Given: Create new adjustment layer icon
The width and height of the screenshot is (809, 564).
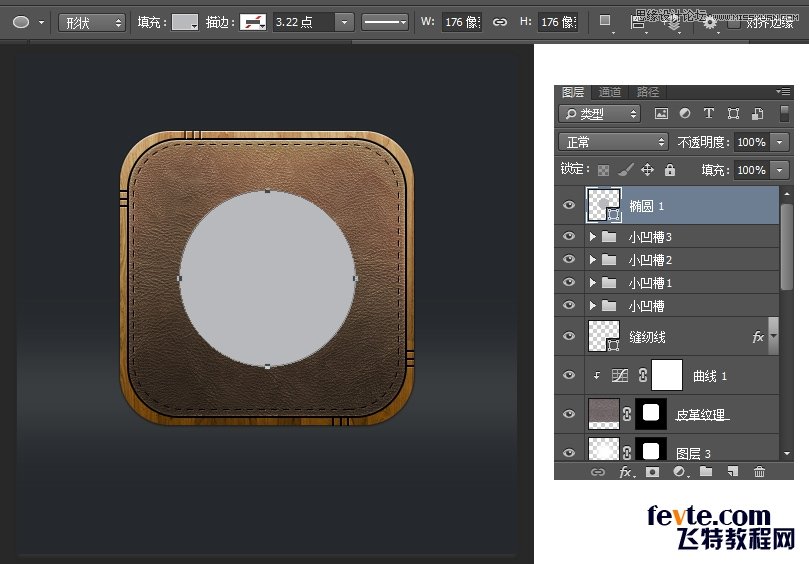Looking at the screenshot, I should click(x=680, y=472).
